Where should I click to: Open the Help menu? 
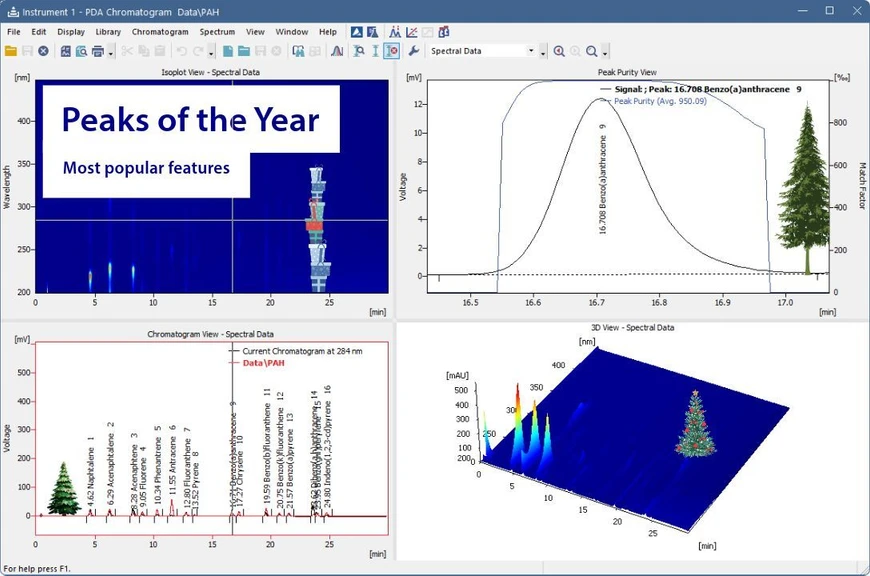[327, 32]
